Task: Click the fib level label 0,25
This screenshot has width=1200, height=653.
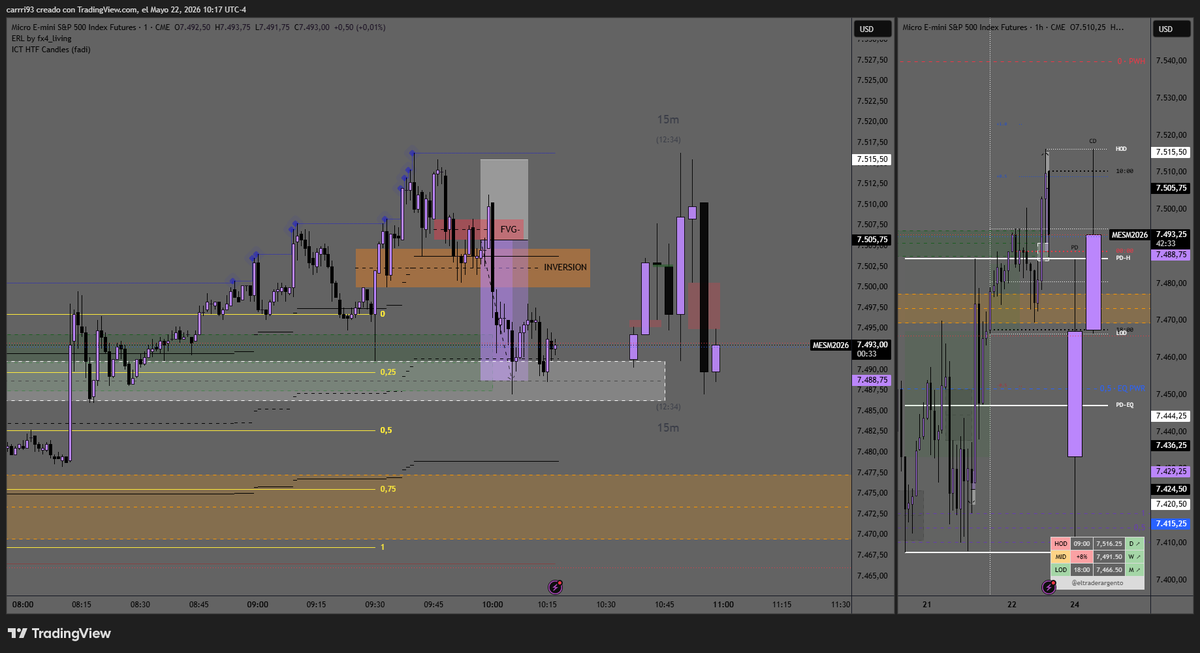Action: [388, 372]
